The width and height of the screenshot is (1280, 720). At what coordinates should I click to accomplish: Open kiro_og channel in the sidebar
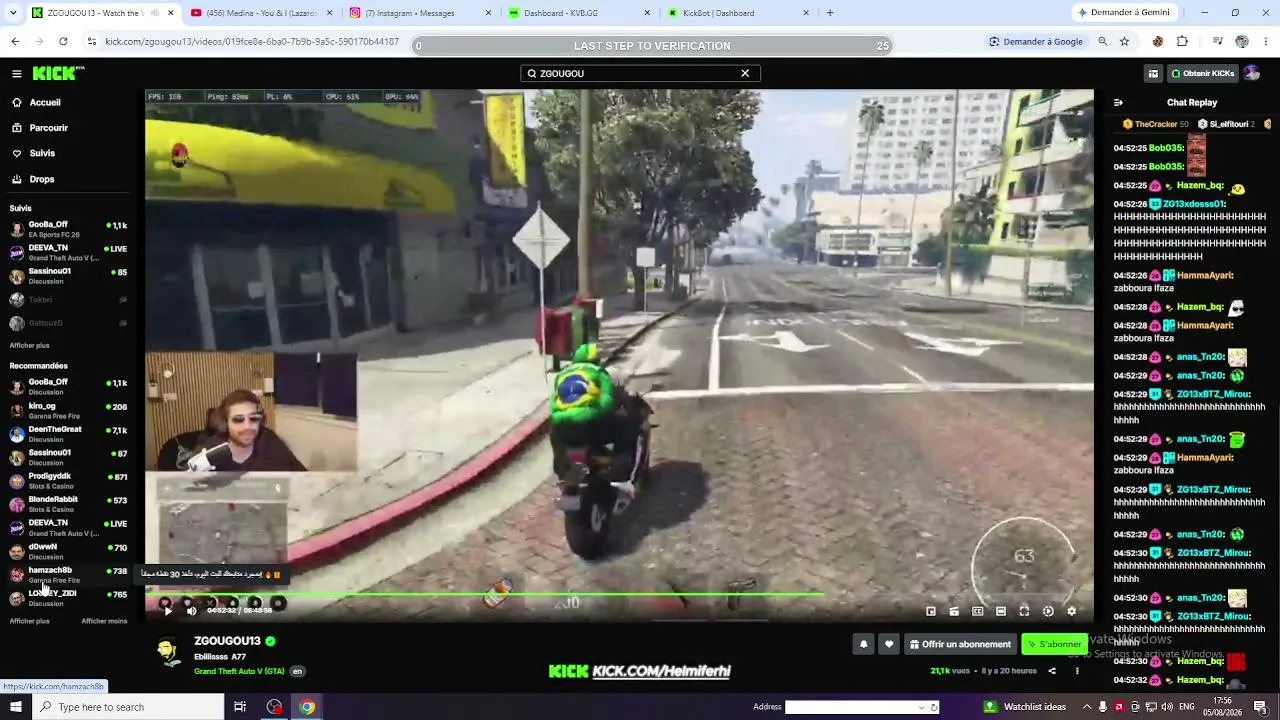click(68, 410)
